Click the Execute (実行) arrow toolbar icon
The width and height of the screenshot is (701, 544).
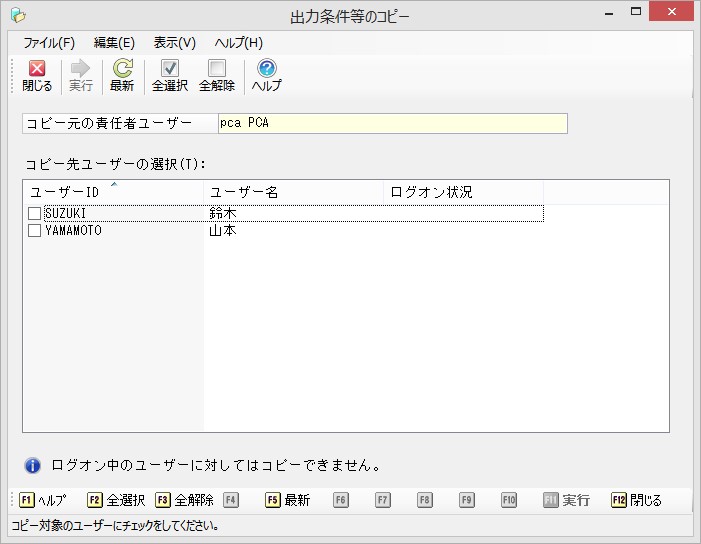click(x=80, y=69)
